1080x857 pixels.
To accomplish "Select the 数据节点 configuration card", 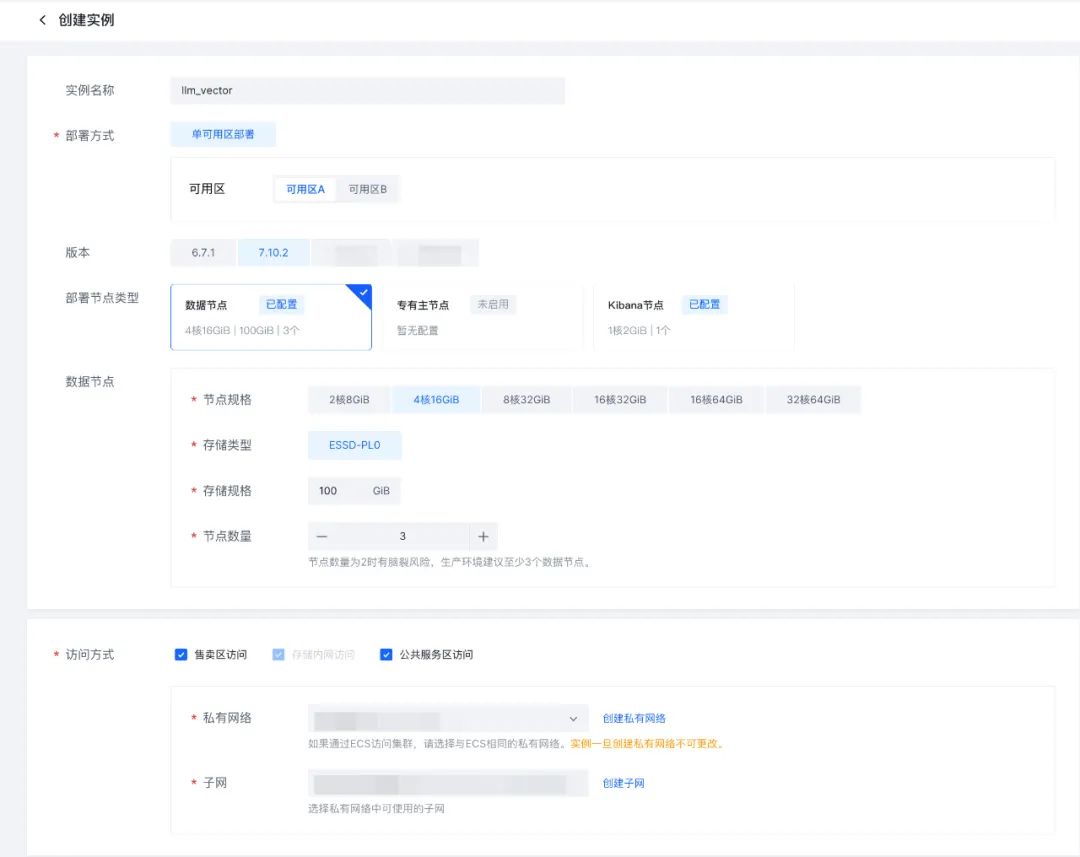I will point(270,316).
